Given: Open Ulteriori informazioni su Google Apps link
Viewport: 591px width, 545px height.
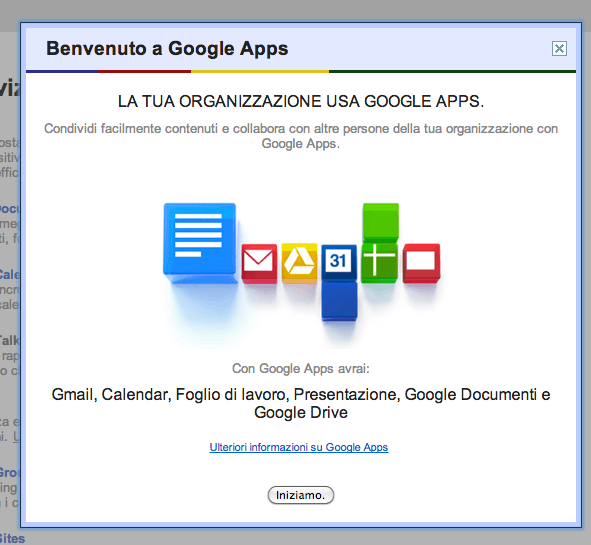Looking at the screenshot, I should [299, 447].
